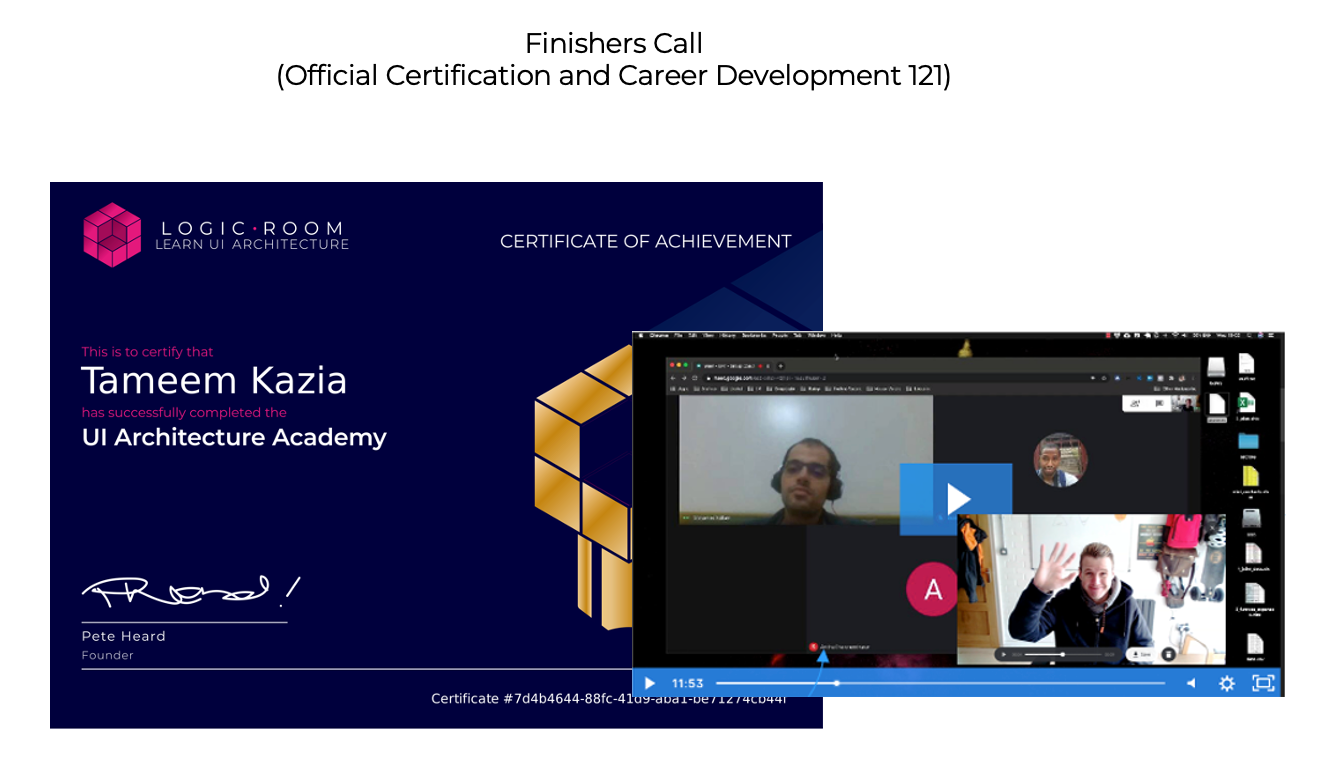Click "has successfully completed the" text

pos(184,412)
